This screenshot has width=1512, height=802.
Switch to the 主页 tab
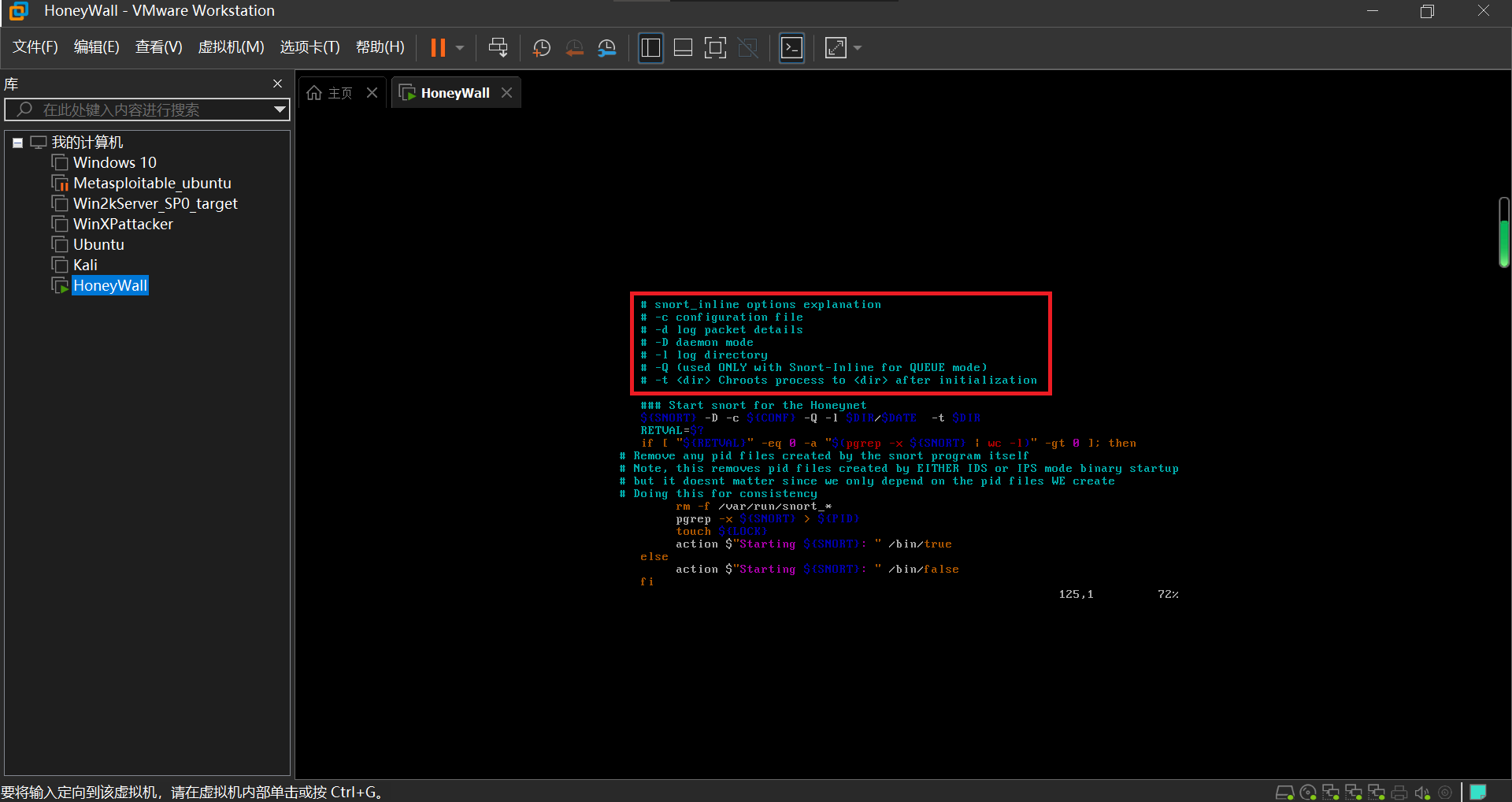[340, 93]
